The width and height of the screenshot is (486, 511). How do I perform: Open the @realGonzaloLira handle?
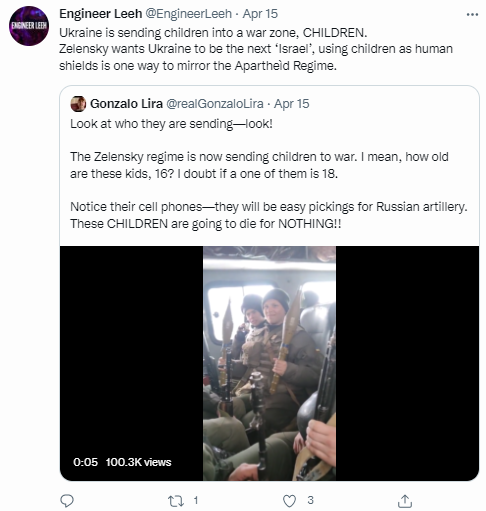(x=215, y=104)
